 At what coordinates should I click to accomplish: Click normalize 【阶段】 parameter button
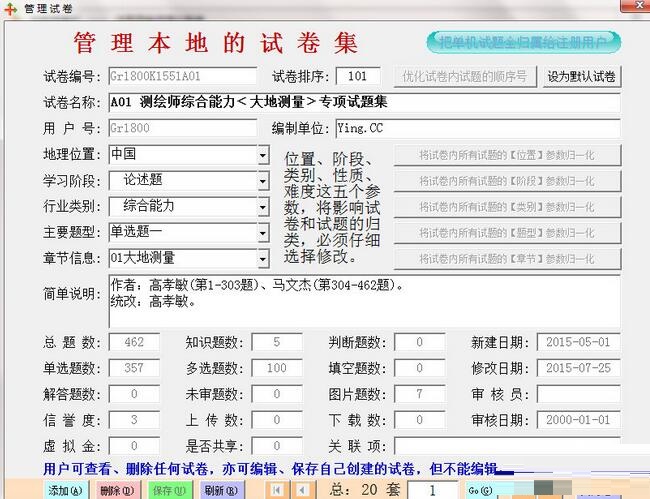(x=507, y=181)
